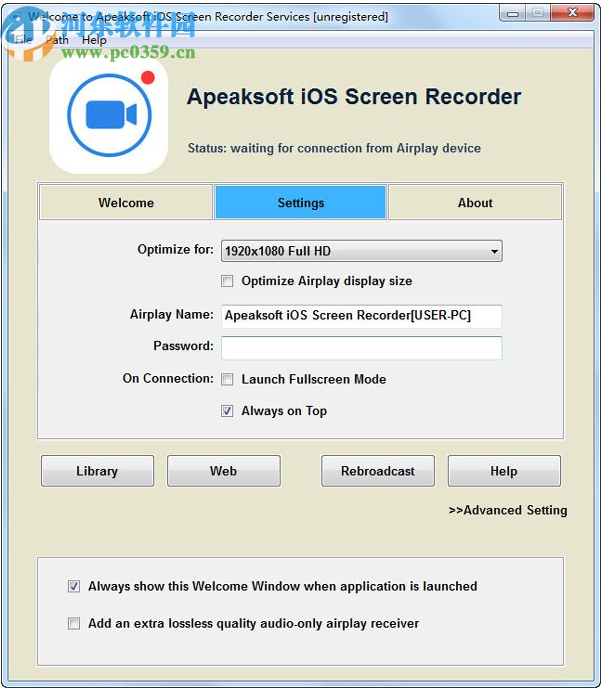Click the Rebroadcast button
This screenshot has width=604, height=690.
378,471
